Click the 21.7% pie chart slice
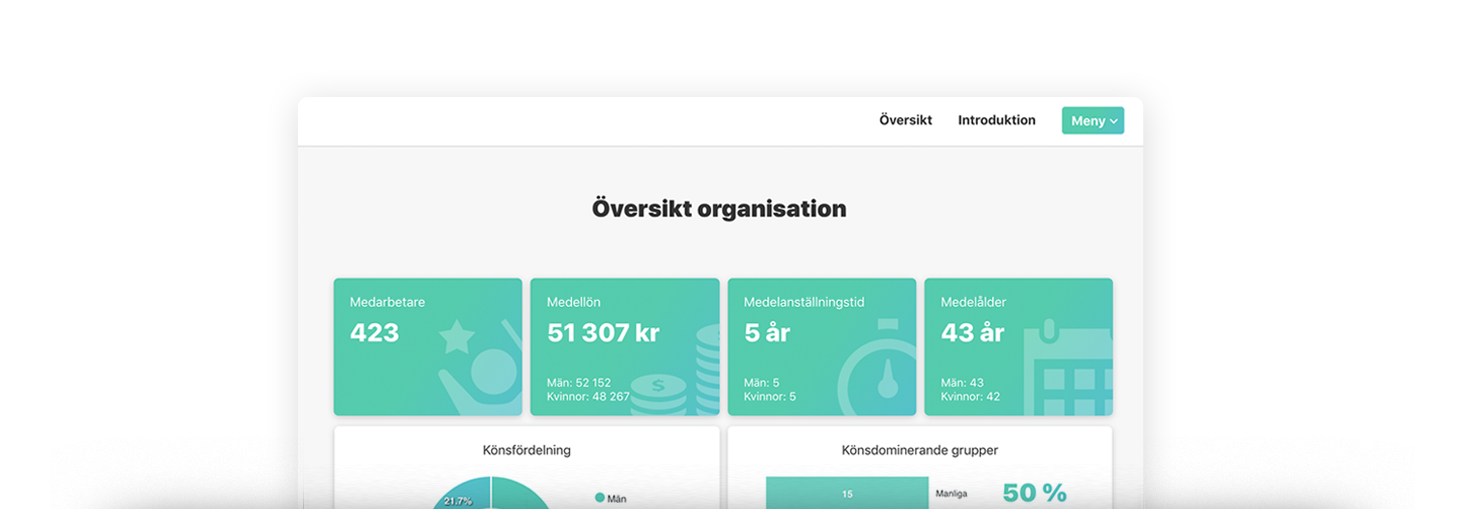This screenshot has width=1476, height=509. coord(463,496)
